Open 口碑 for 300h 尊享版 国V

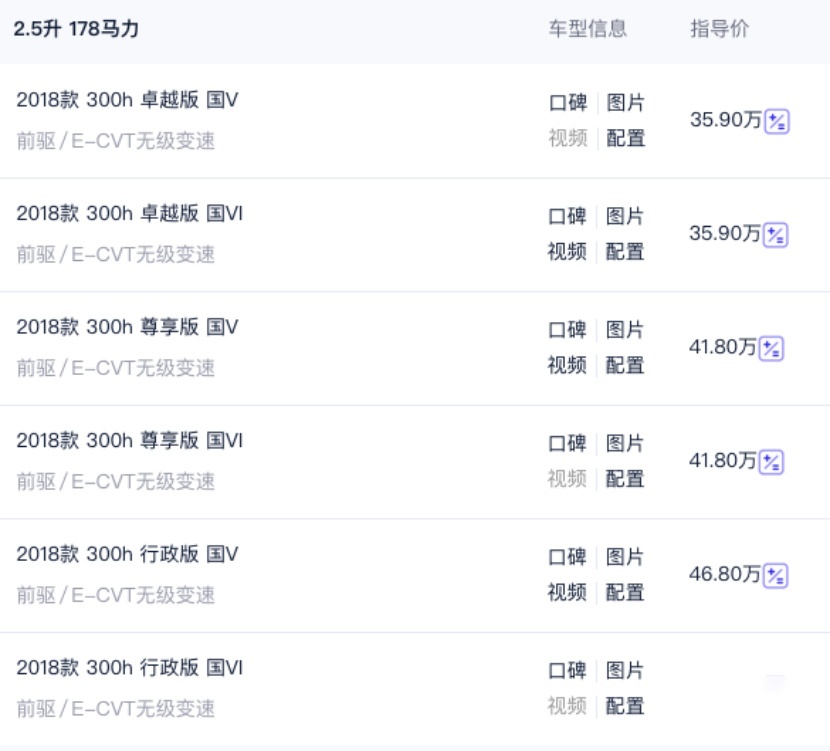pos(567,330)
